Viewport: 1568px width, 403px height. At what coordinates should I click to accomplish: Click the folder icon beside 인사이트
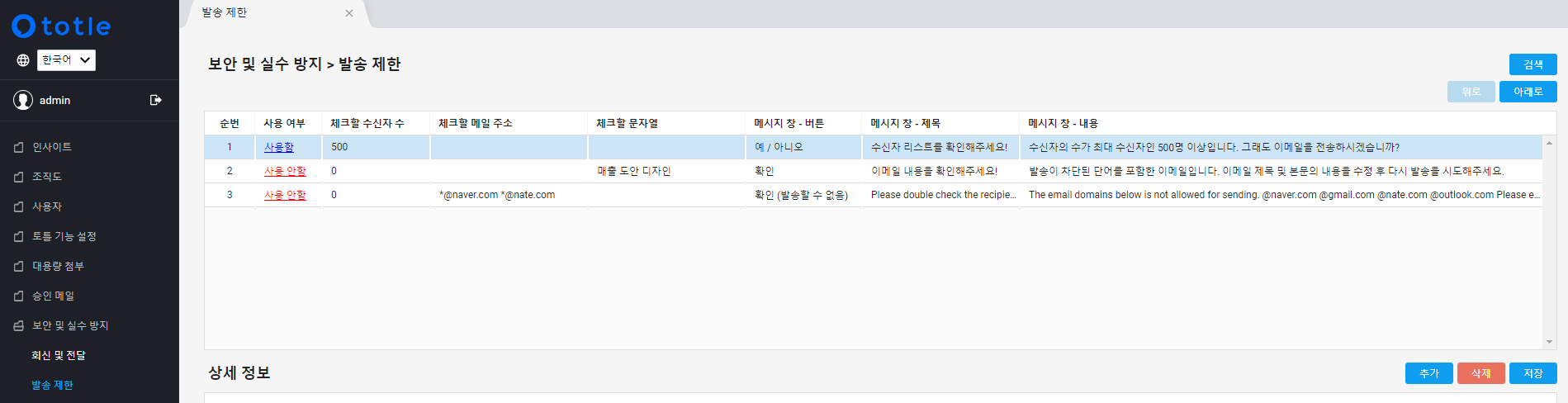click(x=19, y=147)
